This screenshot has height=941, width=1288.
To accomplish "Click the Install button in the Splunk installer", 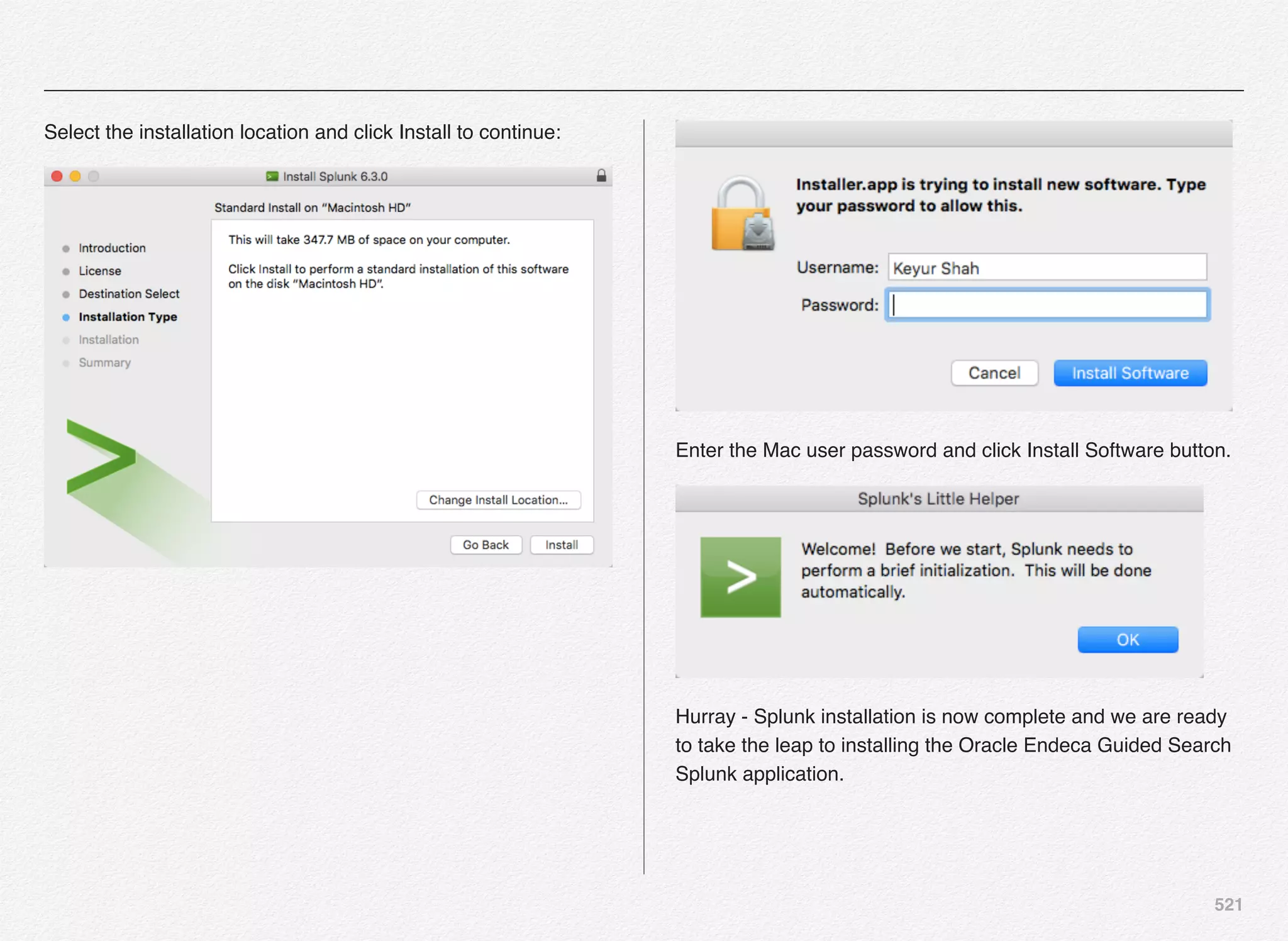I will [x=562, y=545].
